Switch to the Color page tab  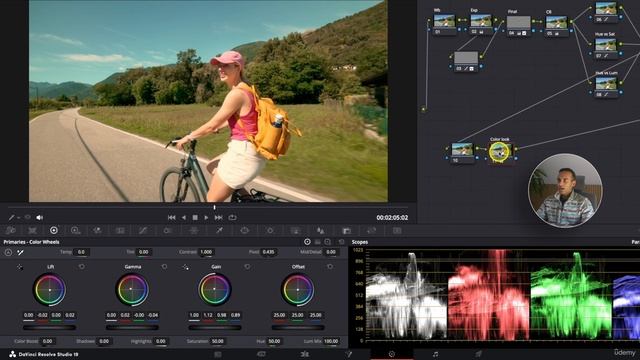coord(392,354)
